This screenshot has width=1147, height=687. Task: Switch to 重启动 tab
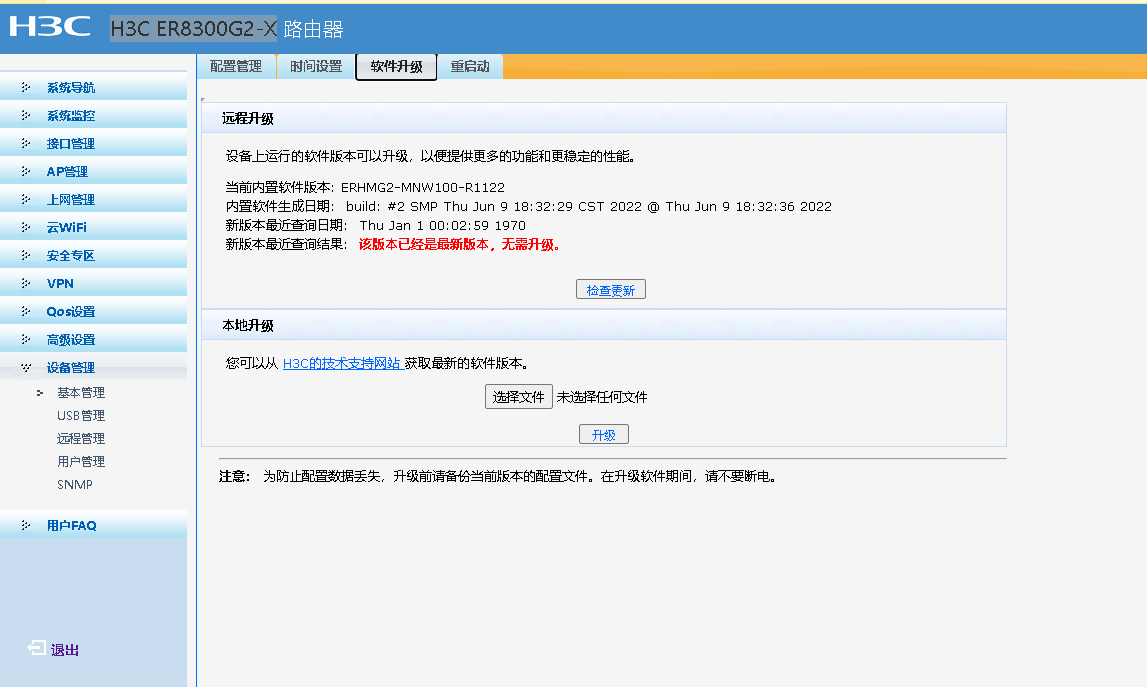point(470,67)
